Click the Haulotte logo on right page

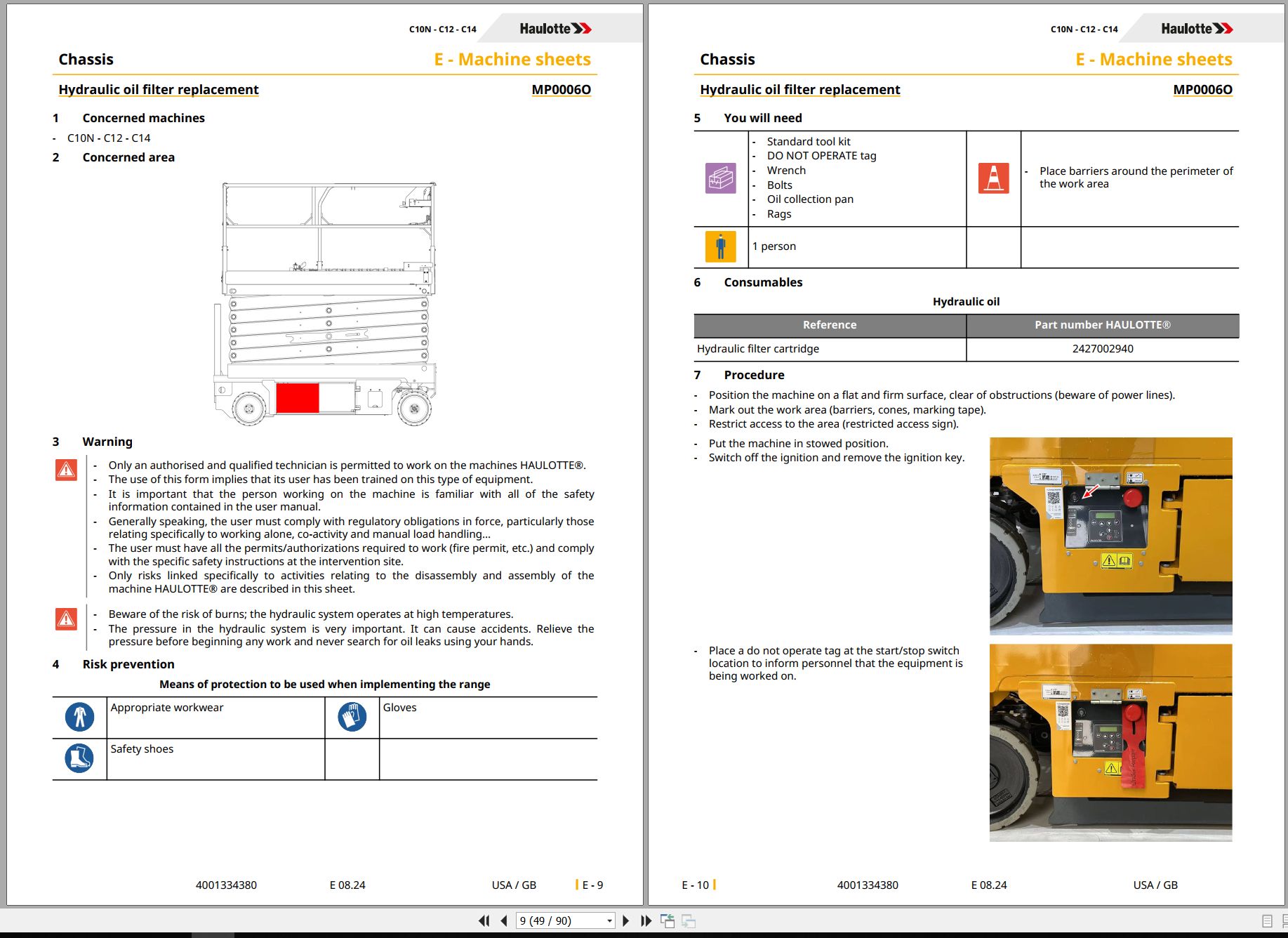(x=1197, y=29)
